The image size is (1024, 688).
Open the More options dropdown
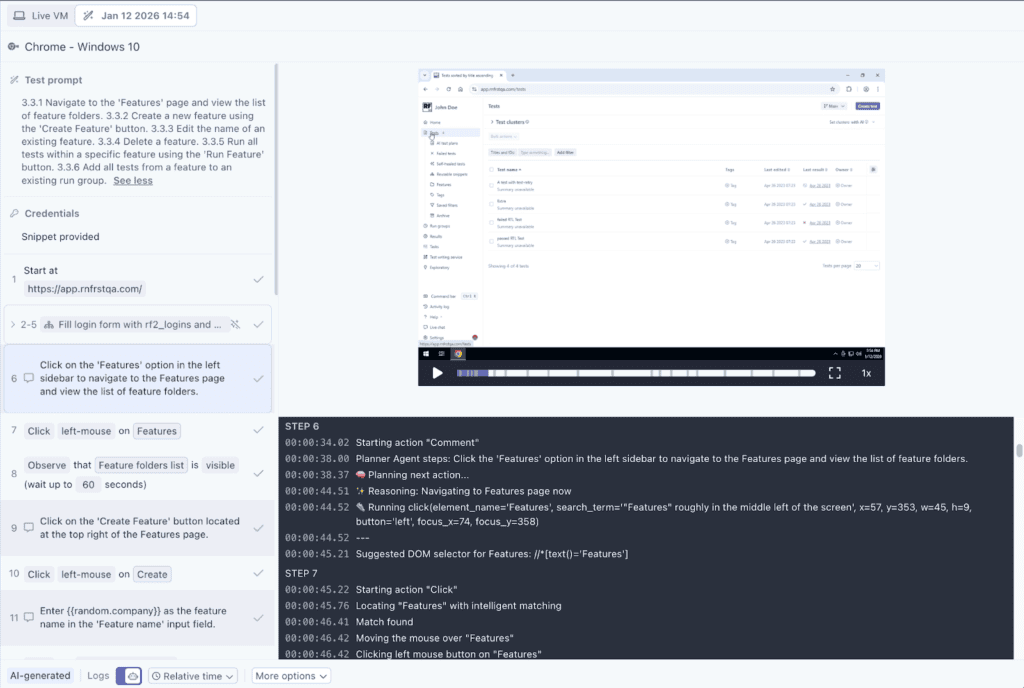point(291,676)
